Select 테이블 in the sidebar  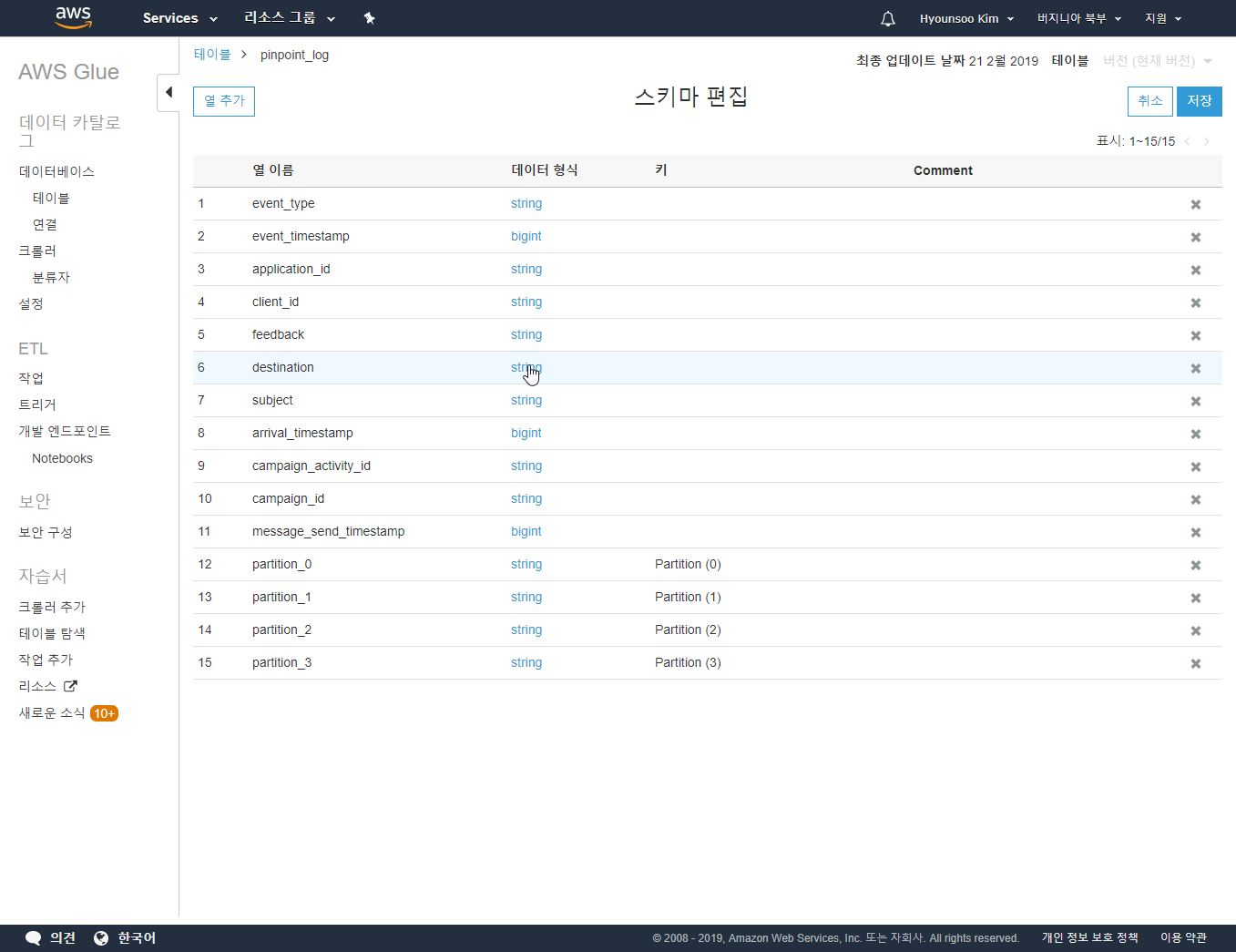(51, 198)
